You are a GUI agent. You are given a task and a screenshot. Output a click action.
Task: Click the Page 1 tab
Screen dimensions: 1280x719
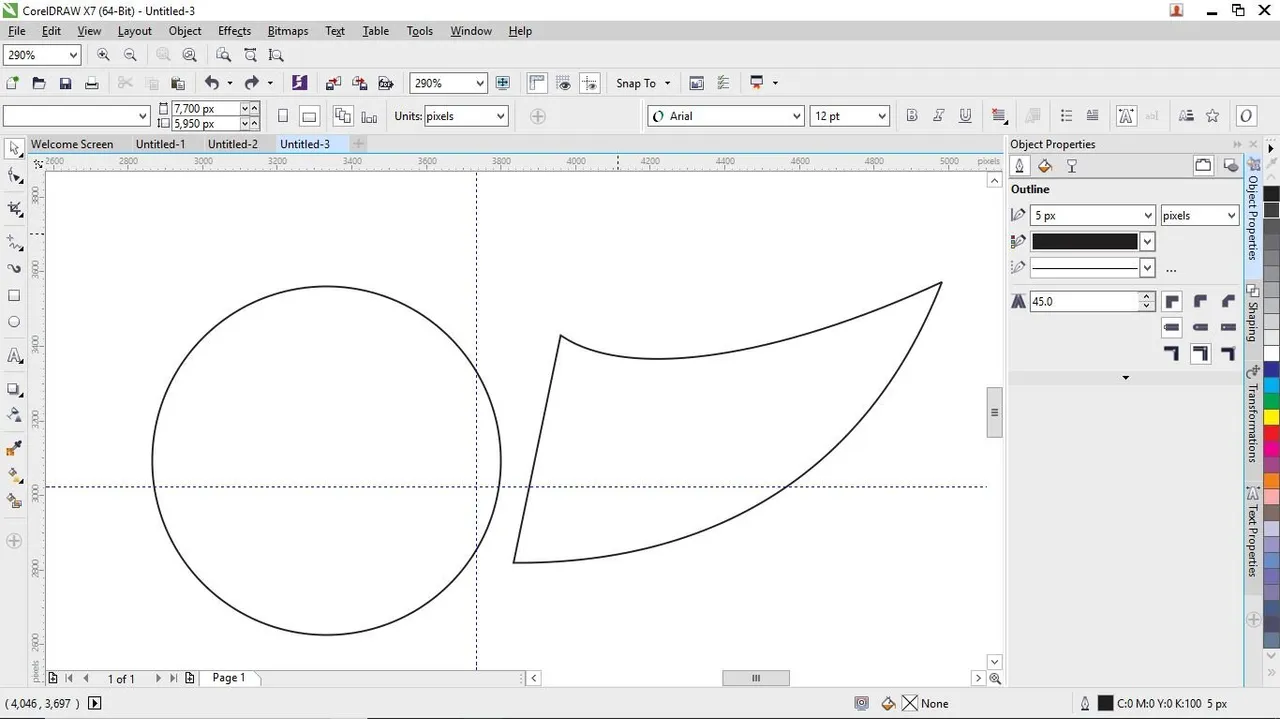(229, 678)
